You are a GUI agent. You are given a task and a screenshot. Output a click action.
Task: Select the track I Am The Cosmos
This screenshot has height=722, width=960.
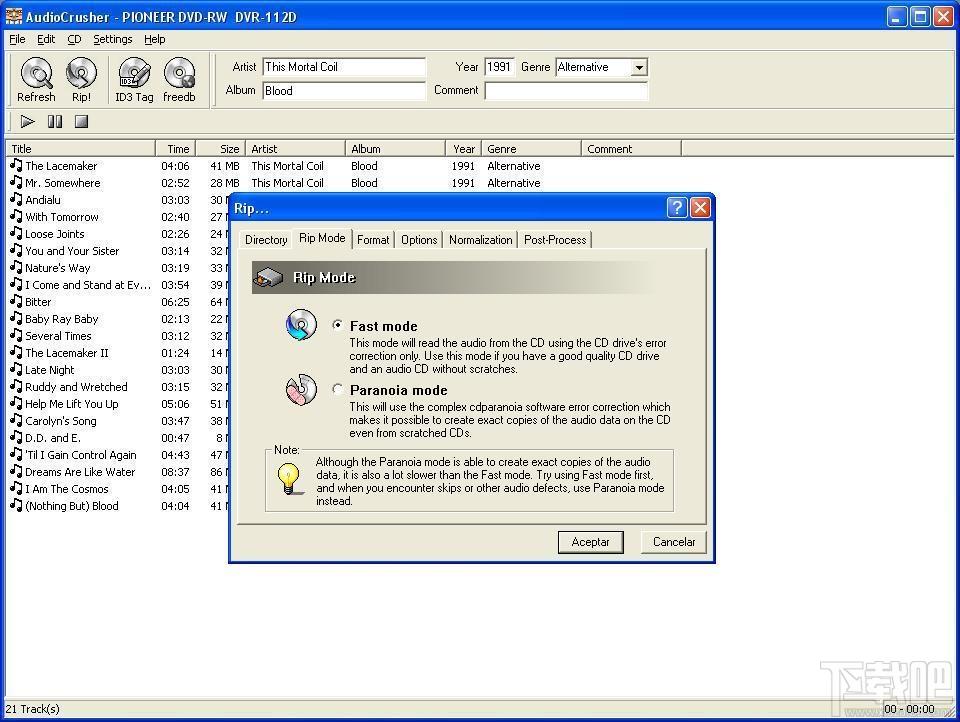67,489
